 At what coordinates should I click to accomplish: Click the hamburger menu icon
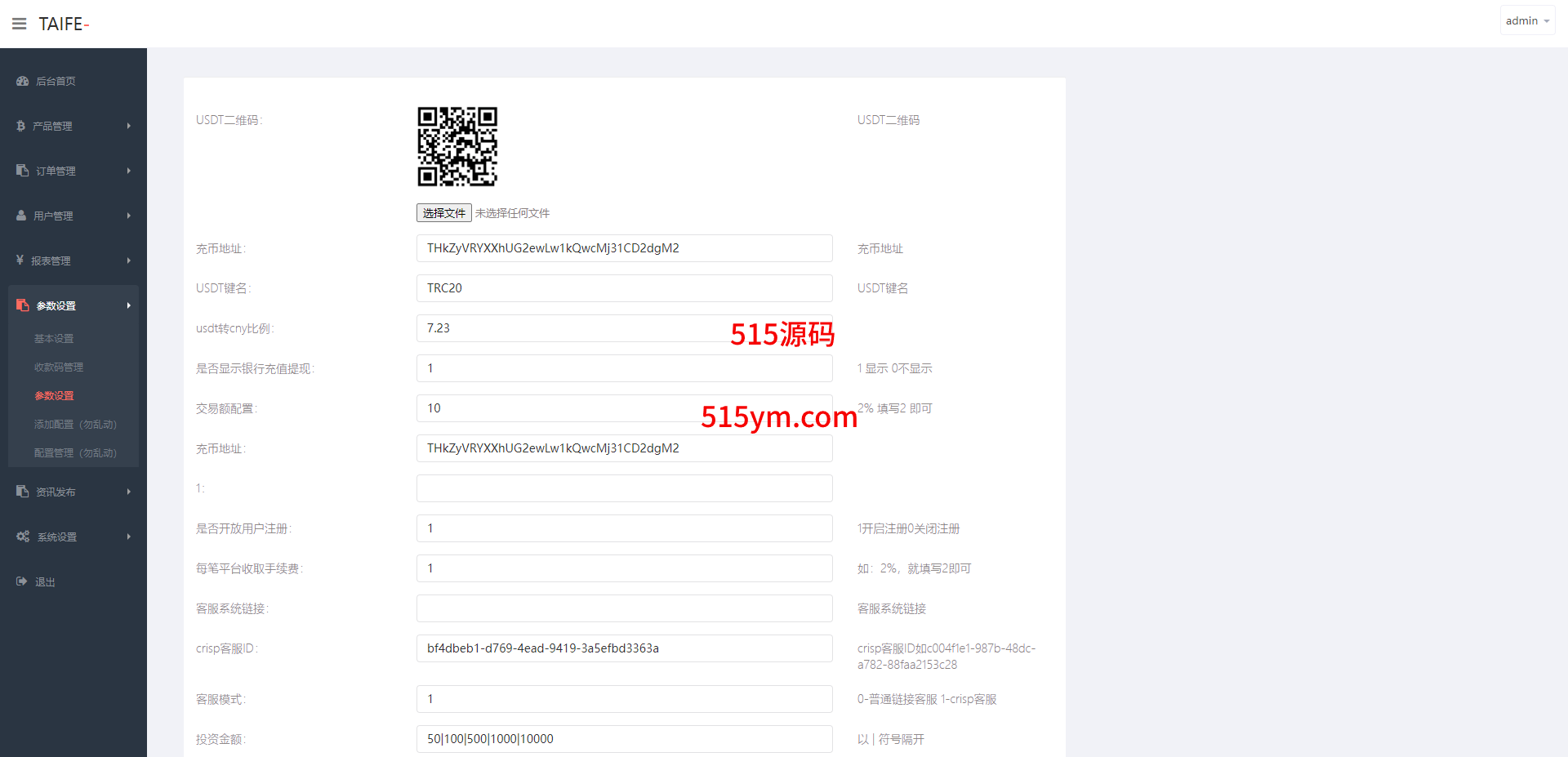(x=19, y=24)
